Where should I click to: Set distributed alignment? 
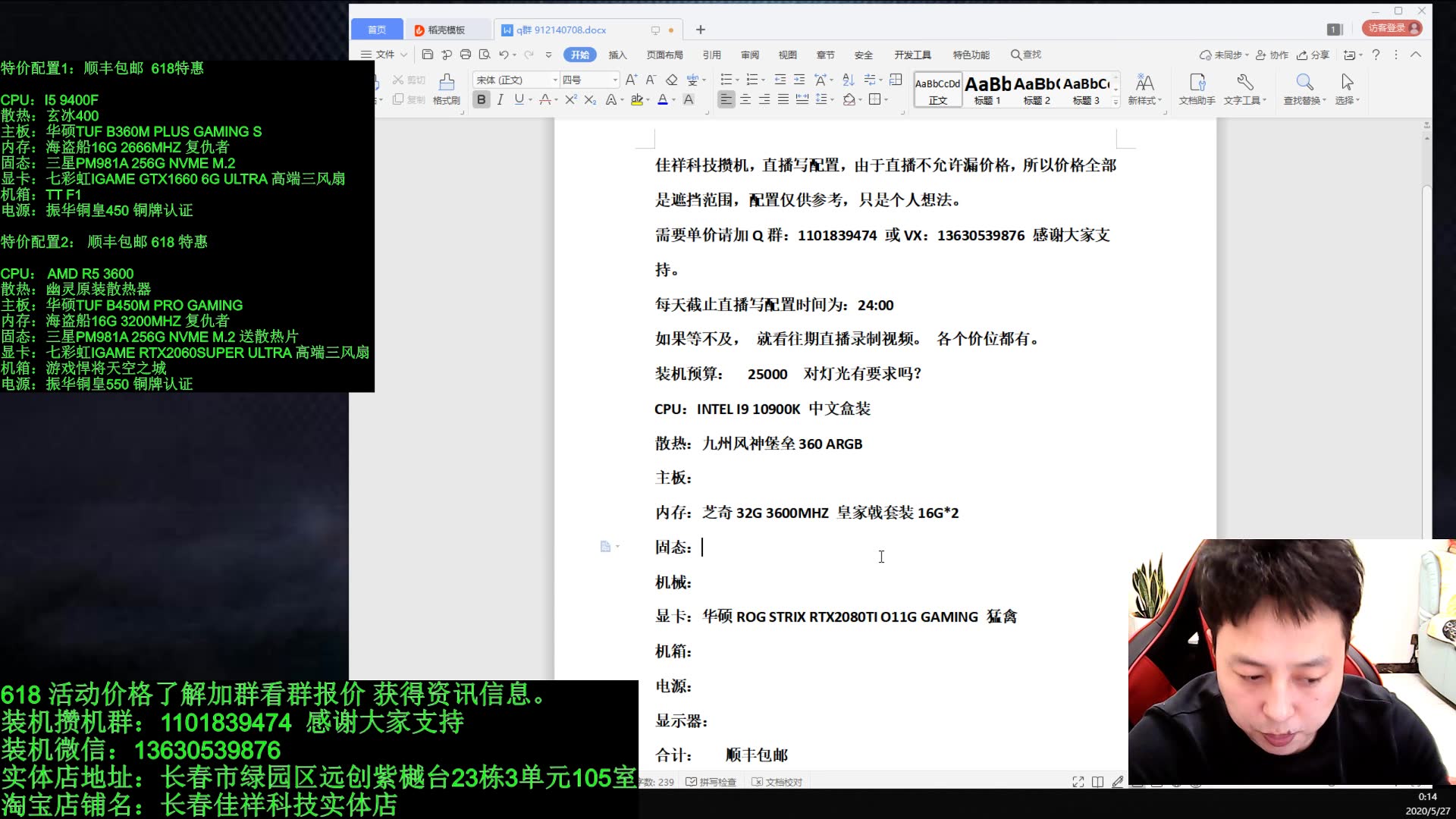pyautogui.click(x=802, y=99)
